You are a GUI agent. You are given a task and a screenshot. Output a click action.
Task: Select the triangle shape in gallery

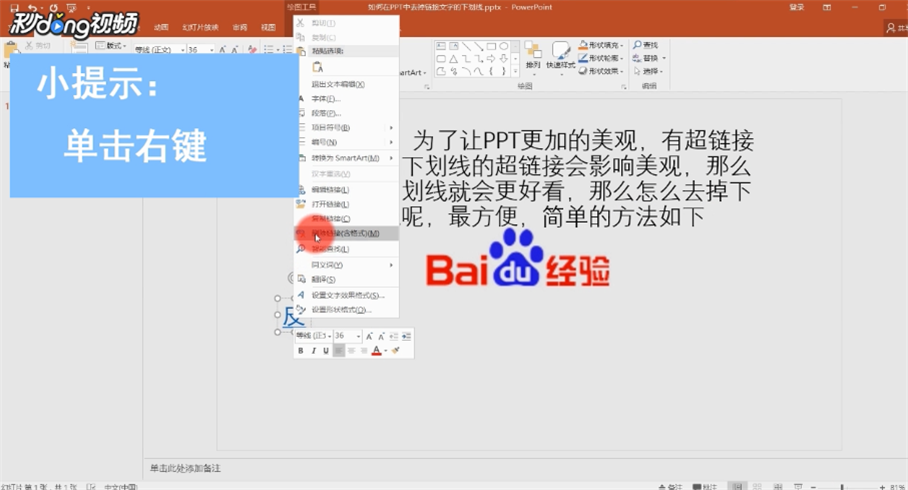(x=453, y=58)
